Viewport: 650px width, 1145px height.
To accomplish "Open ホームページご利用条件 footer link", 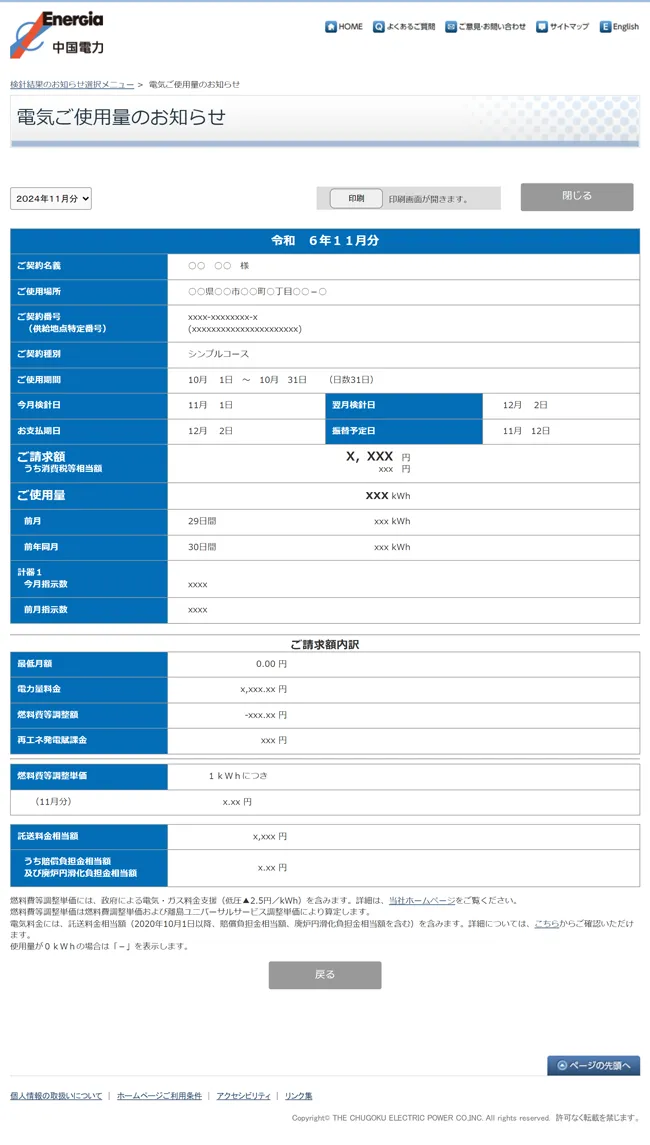I will (x=159, y=1096).
